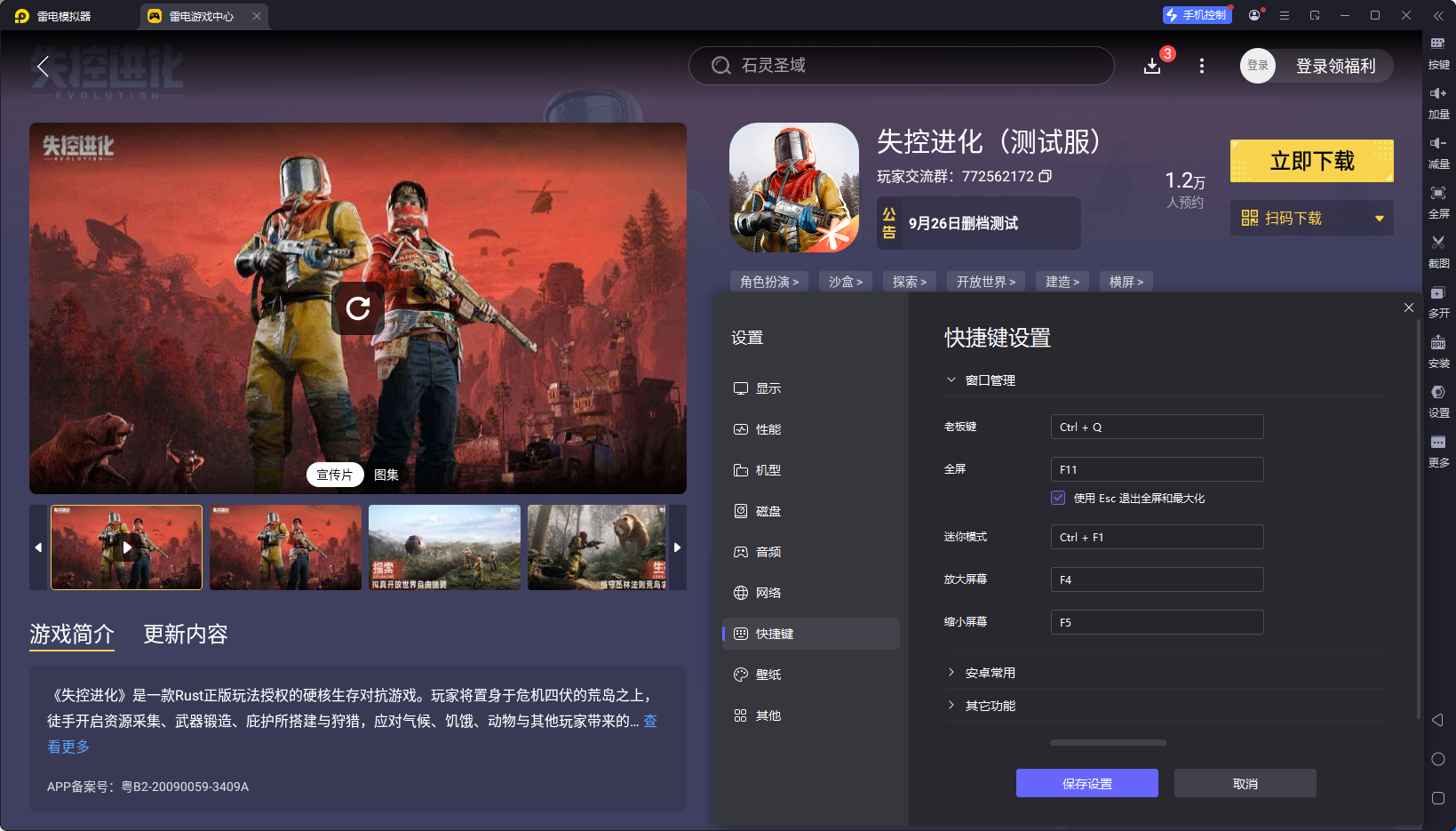
Task: Switch to the 雷电模拟器 tab
Action: click(x=55, y=16)
